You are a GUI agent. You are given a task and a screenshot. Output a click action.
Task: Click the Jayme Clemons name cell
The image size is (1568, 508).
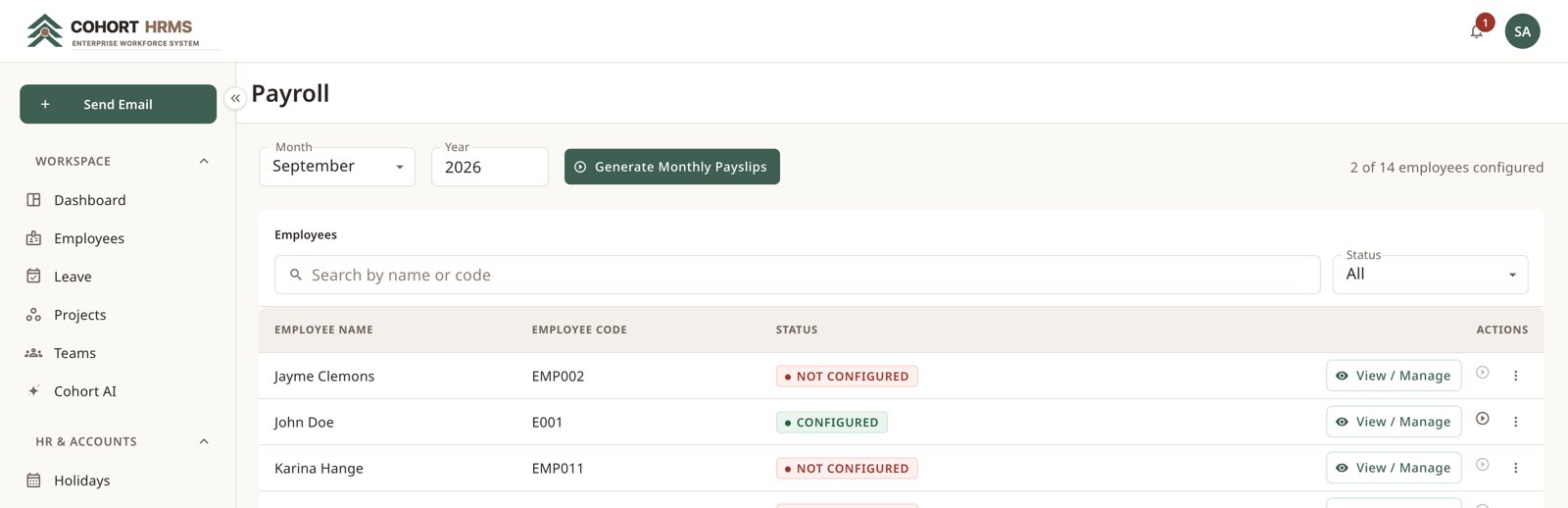(324, 377)
